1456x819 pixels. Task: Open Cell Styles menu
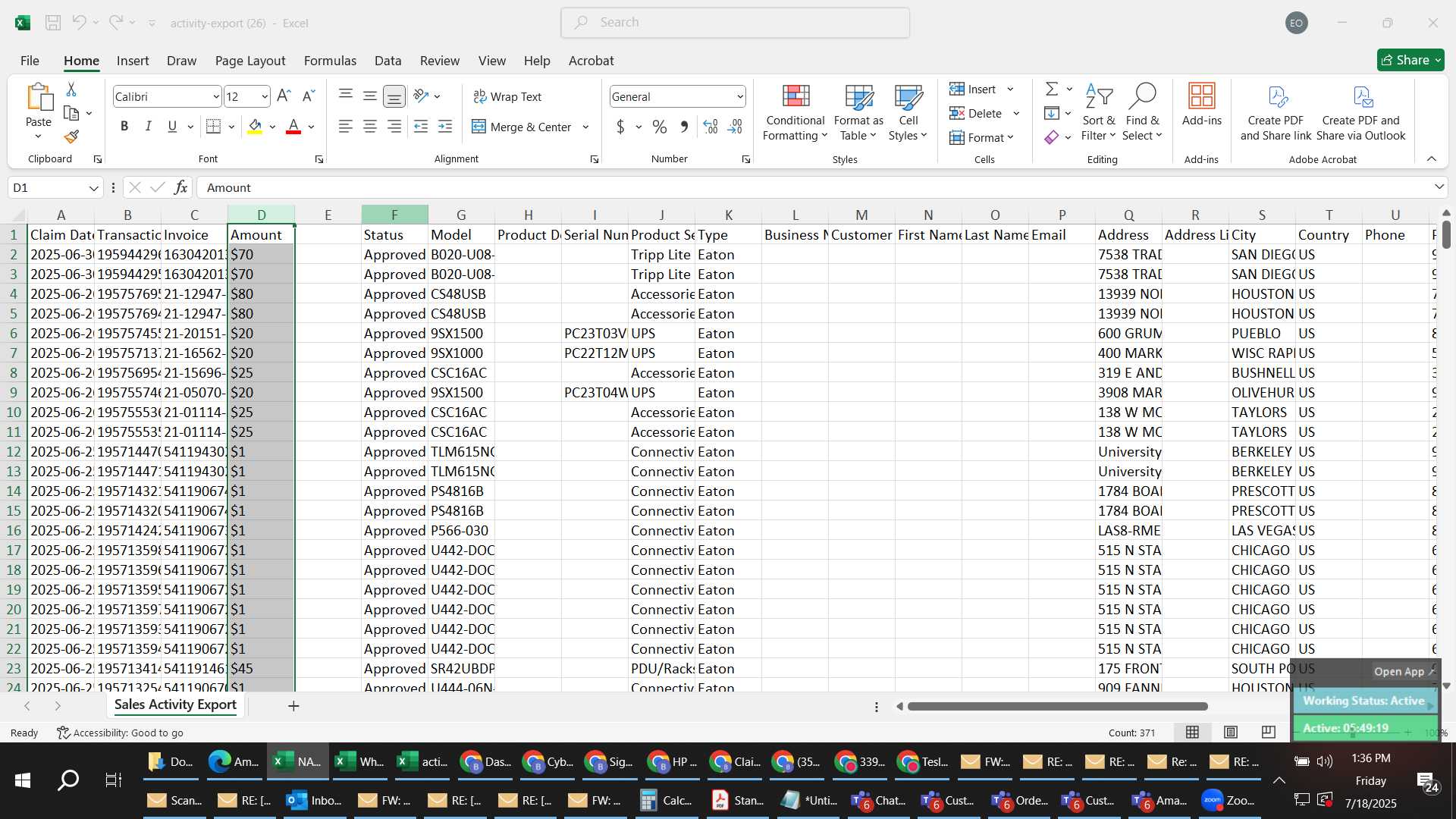coord(908,112)
